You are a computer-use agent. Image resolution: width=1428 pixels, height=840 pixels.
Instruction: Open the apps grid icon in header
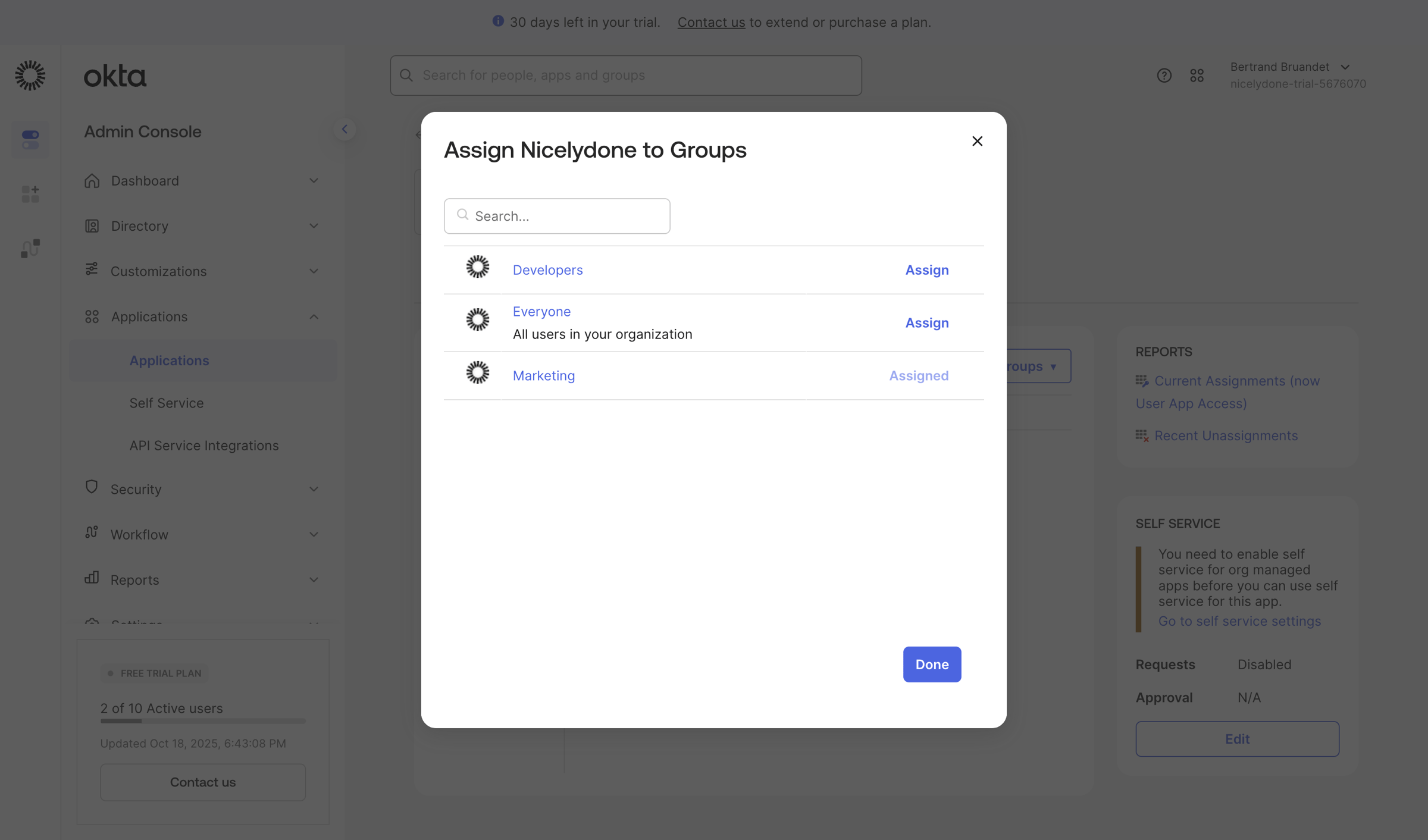coord(1197,76)
